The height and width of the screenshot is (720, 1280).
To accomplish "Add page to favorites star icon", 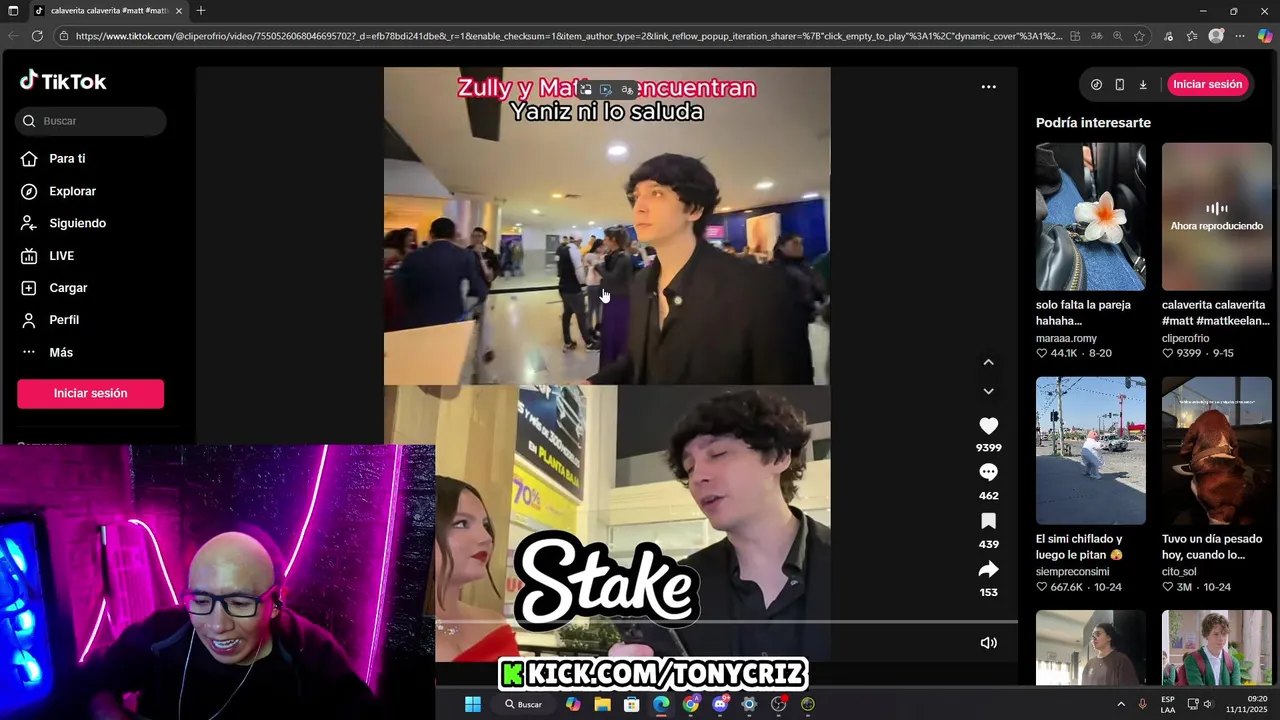I will coord(1139,36).
